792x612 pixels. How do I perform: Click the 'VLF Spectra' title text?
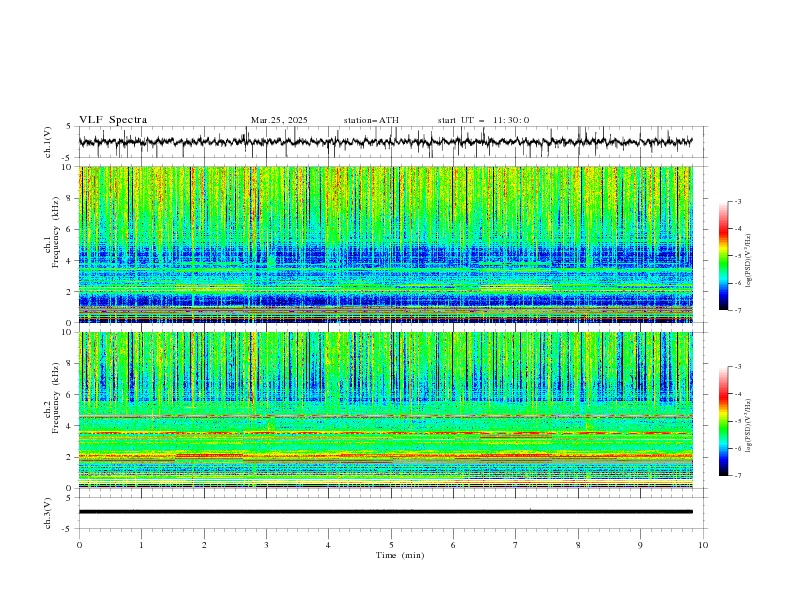[x=113, y=120]
